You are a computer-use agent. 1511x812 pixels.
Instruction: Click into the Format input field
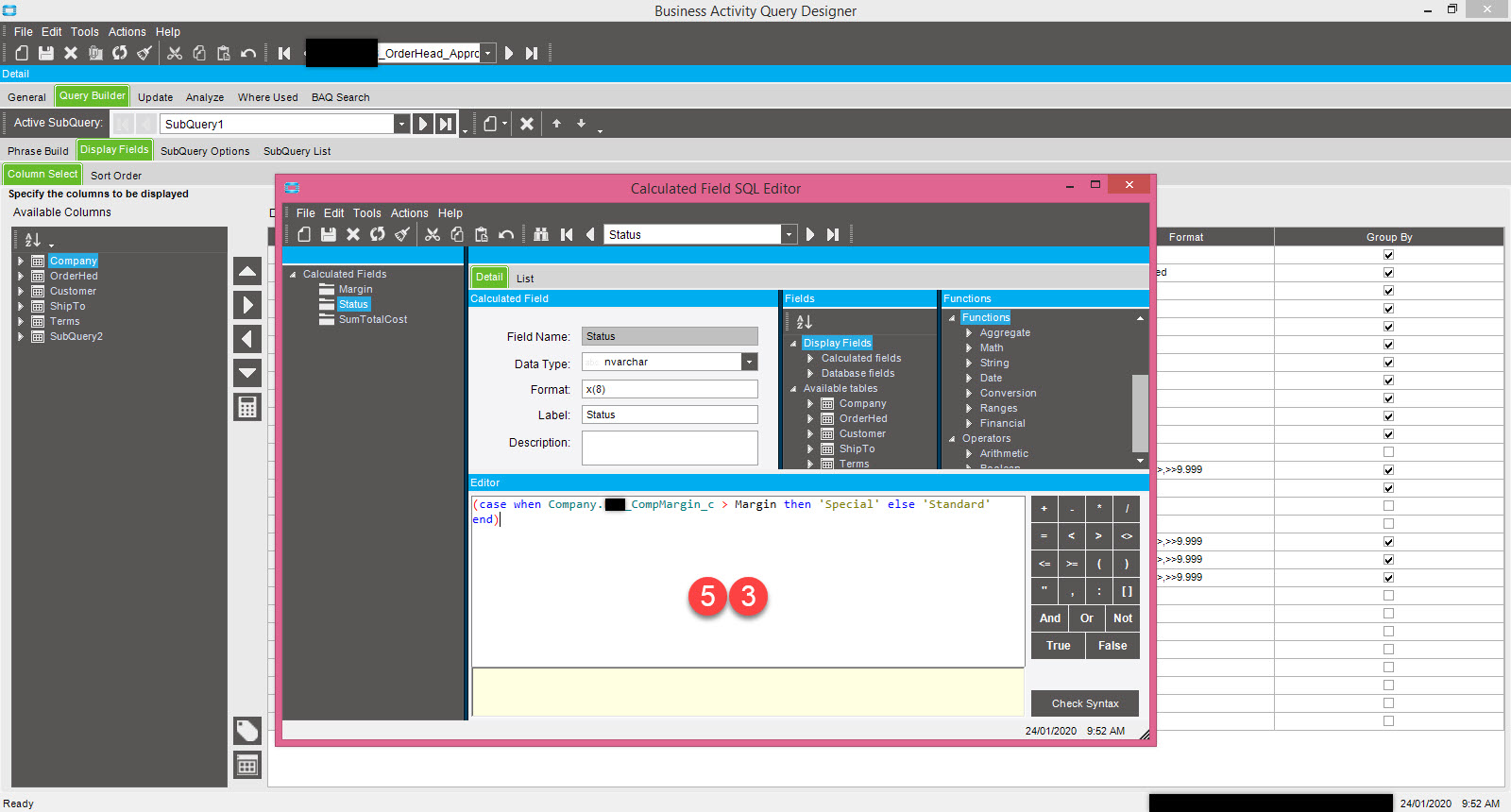670,389
